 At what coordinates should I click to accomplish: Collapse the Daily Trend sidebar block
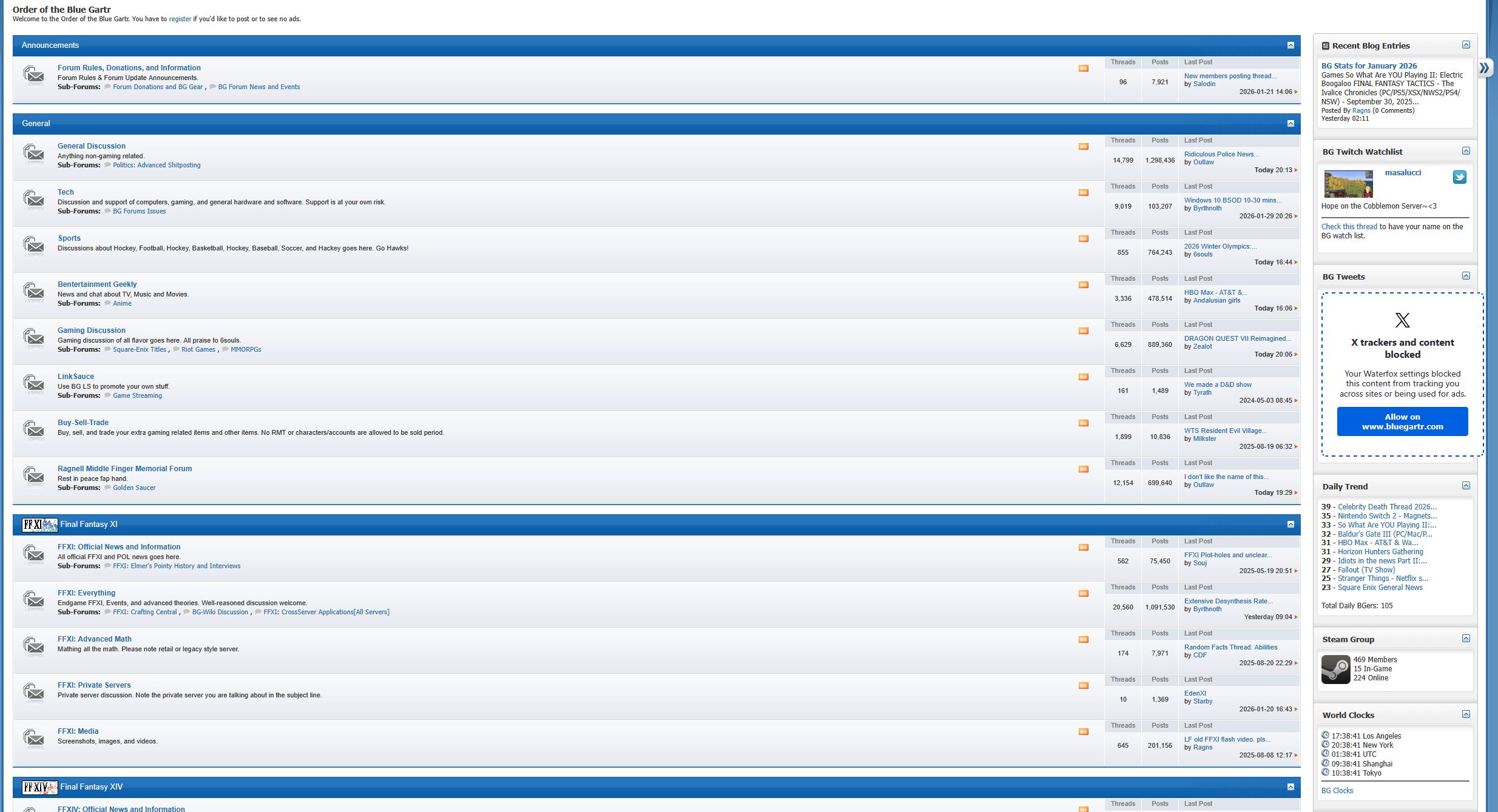(1466, 486)
